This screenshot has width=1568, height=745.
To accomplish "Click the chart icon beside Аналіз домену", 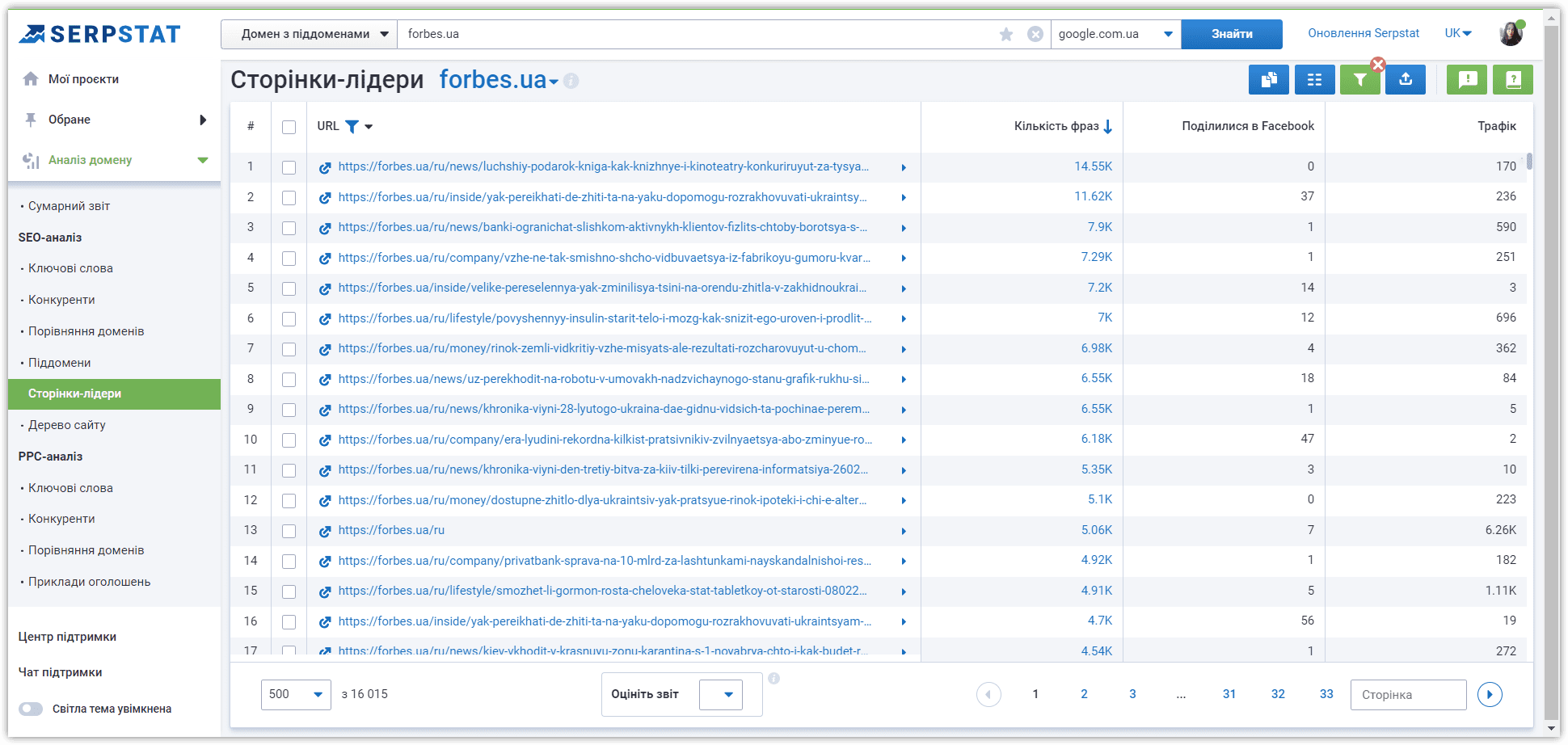I will pyautogui.click(x=31, y=160).
